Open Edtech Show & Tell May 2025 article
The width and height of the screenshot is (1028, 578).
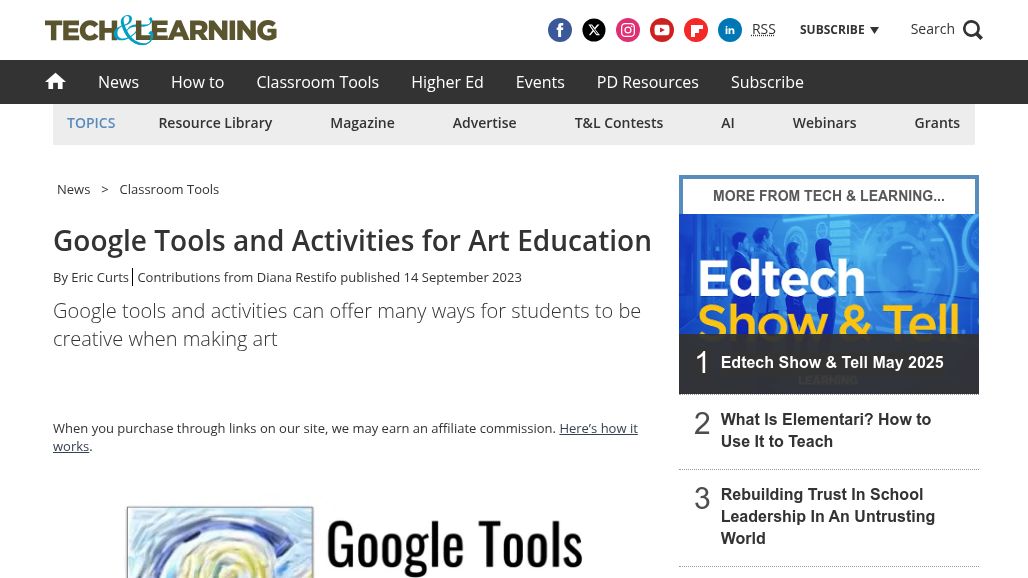(832, 362)
